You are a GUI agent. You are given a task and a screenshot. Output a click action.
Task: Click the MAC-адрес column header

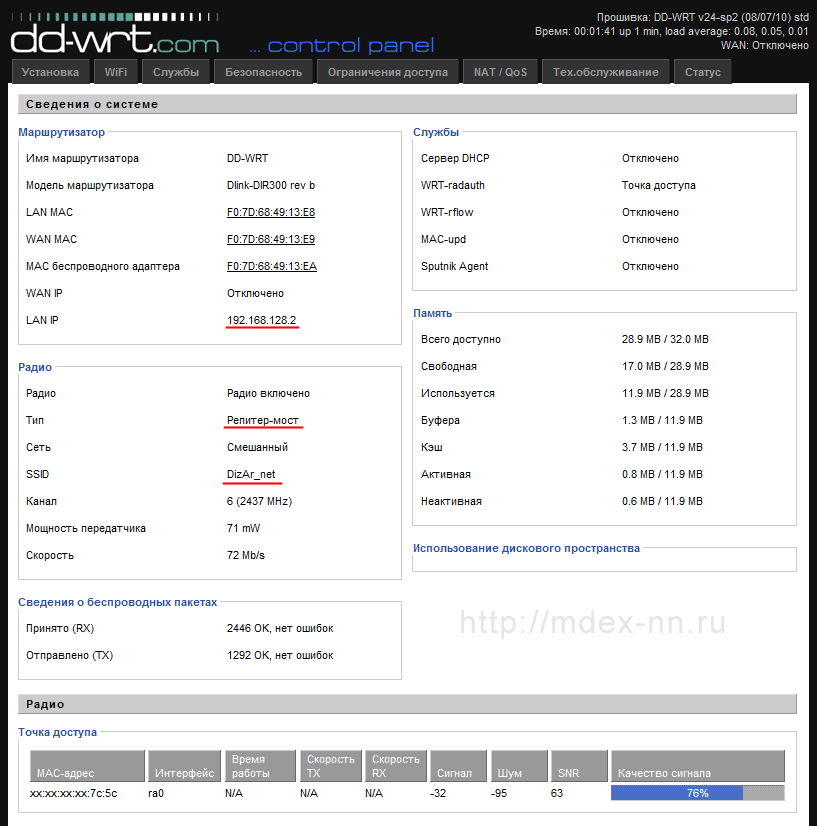87,766
